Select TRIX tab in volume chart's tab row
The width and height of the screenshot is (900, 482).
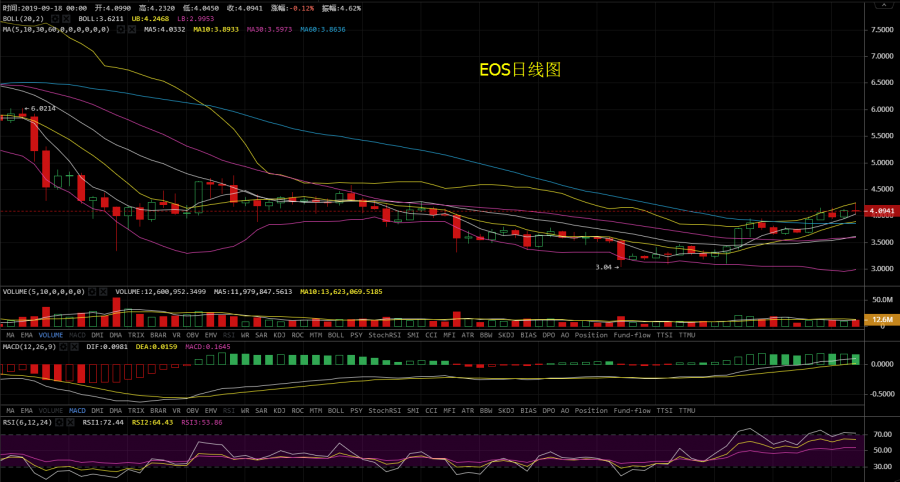[136, 334]
